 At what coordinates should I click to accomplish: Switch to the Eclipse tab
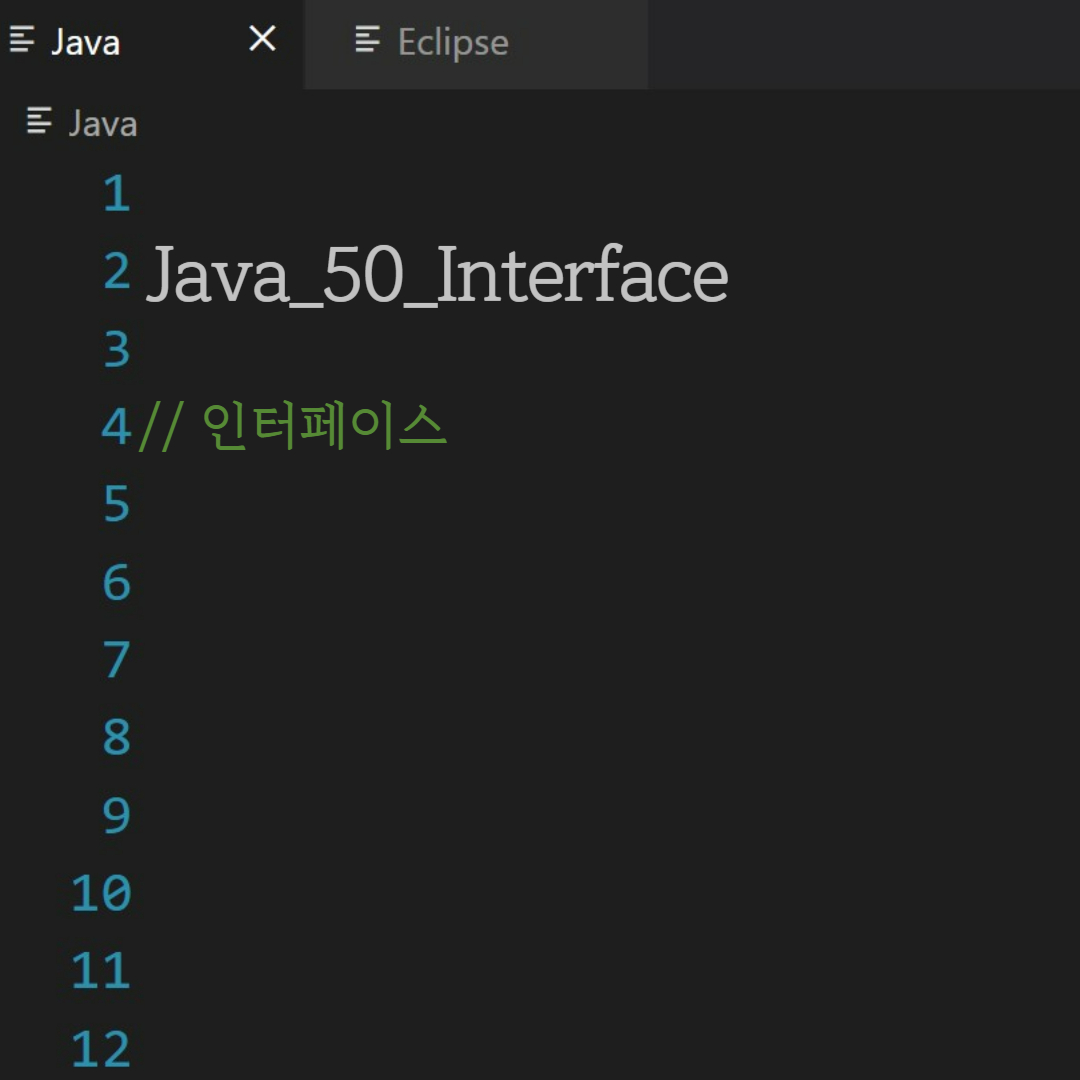[475, 43]
